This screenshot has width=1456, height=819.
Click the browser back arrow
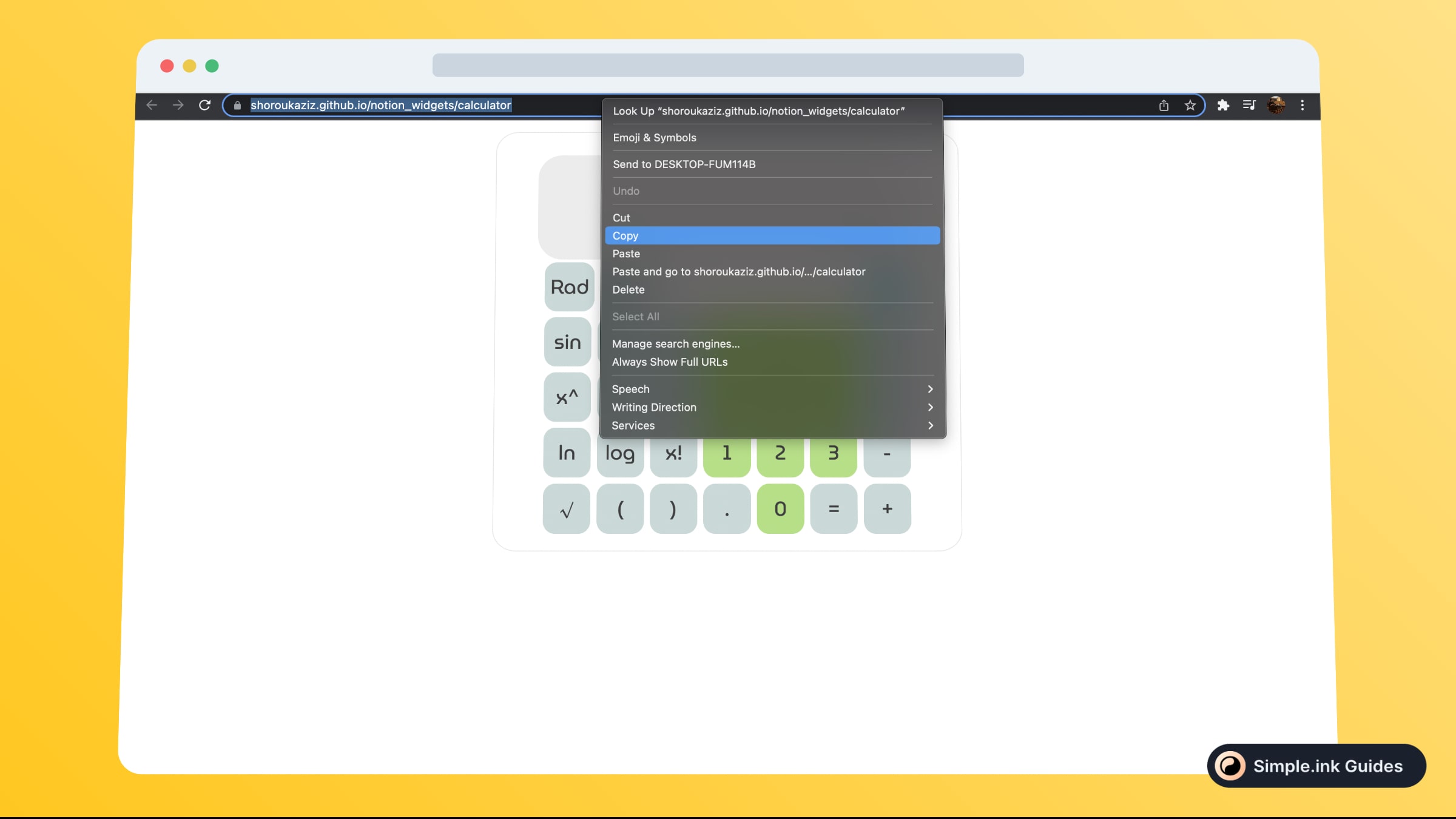point(152,105)
